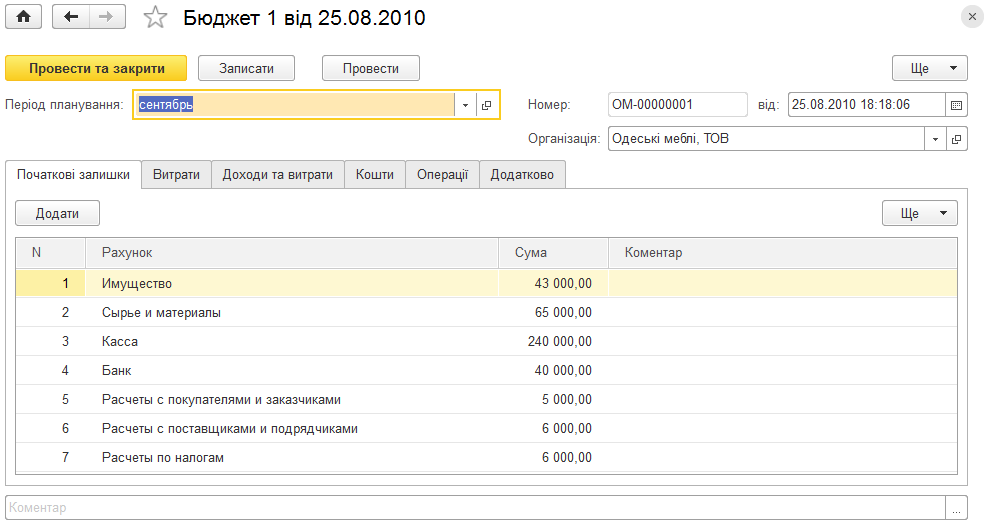Image resolution: width=987 pixels, height=527 pixels.
Task: Open calendar picker for date field
Action: click(956, 105)
